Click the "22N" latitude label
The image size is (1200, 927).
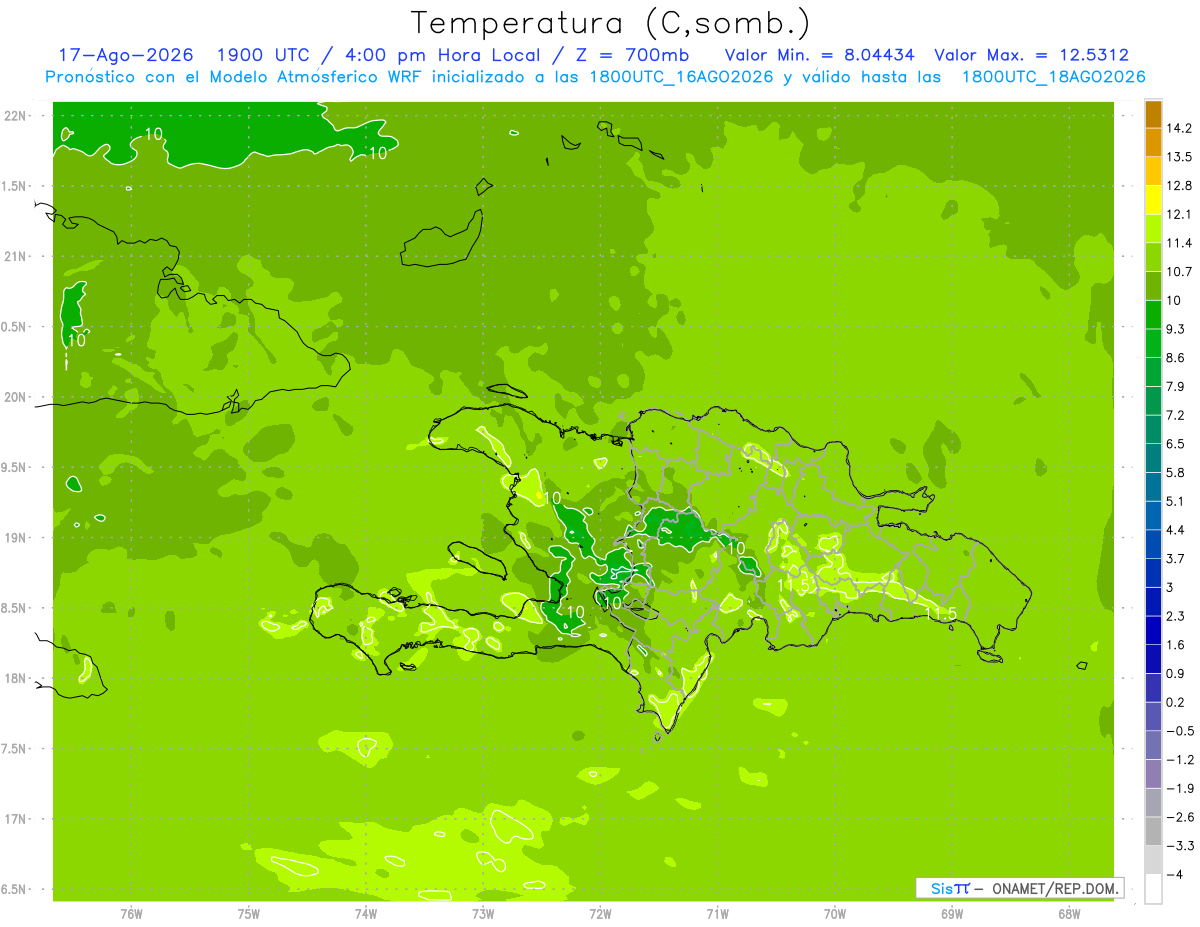[x=15, y=116]
